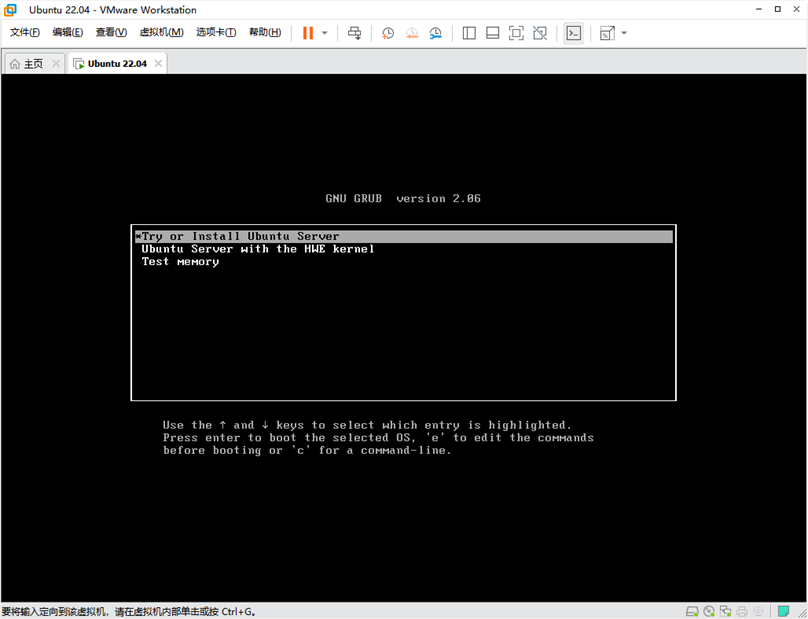Toggle the thumbnail bar at bottom
808x619 pixels.
pyautogui.click(x=493, y=33)
